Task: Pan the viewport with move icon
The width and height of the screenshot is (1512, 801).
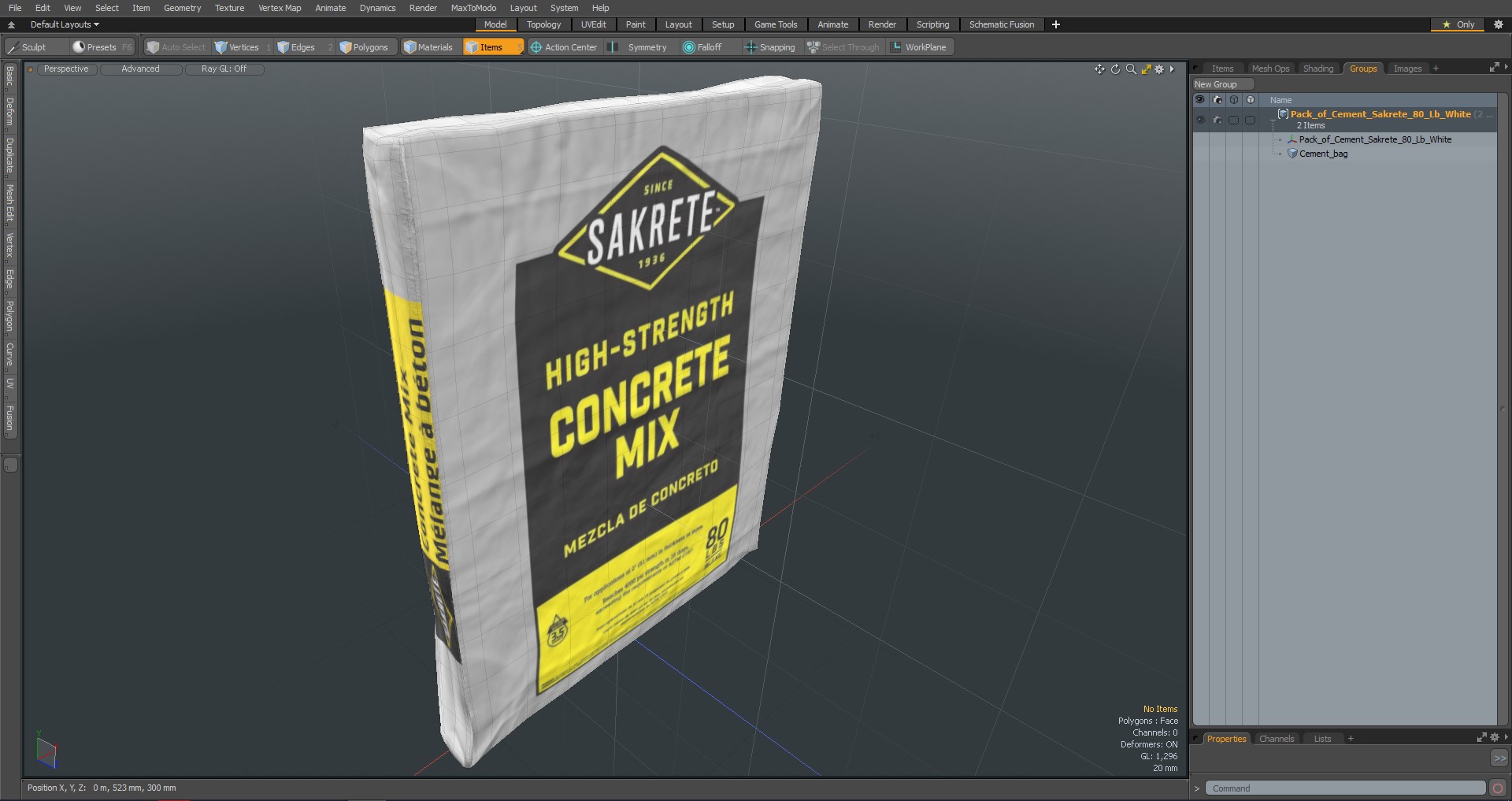Action: pos(1099,69)
